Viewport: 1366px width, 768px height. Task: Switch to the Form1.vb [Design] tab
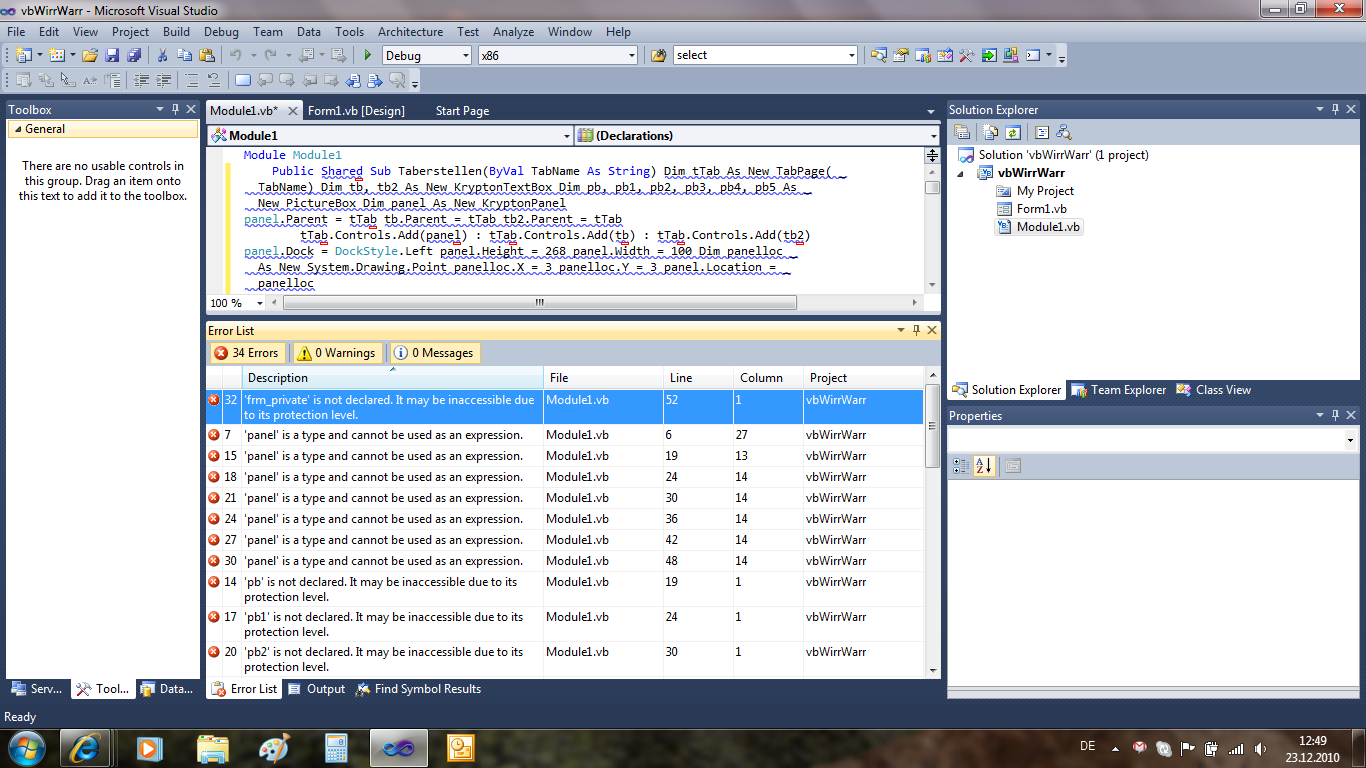click(356, 111)
